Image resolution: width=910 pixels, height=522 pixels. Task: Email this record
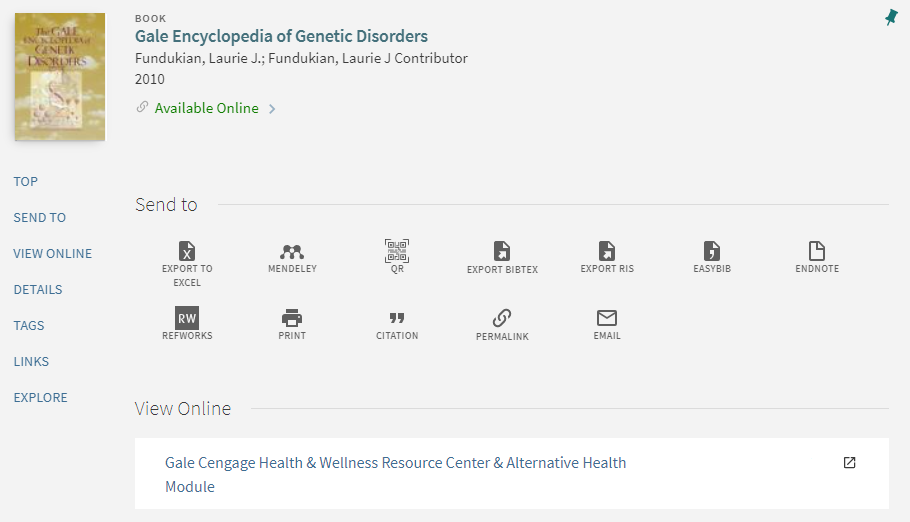coord(607,318)
